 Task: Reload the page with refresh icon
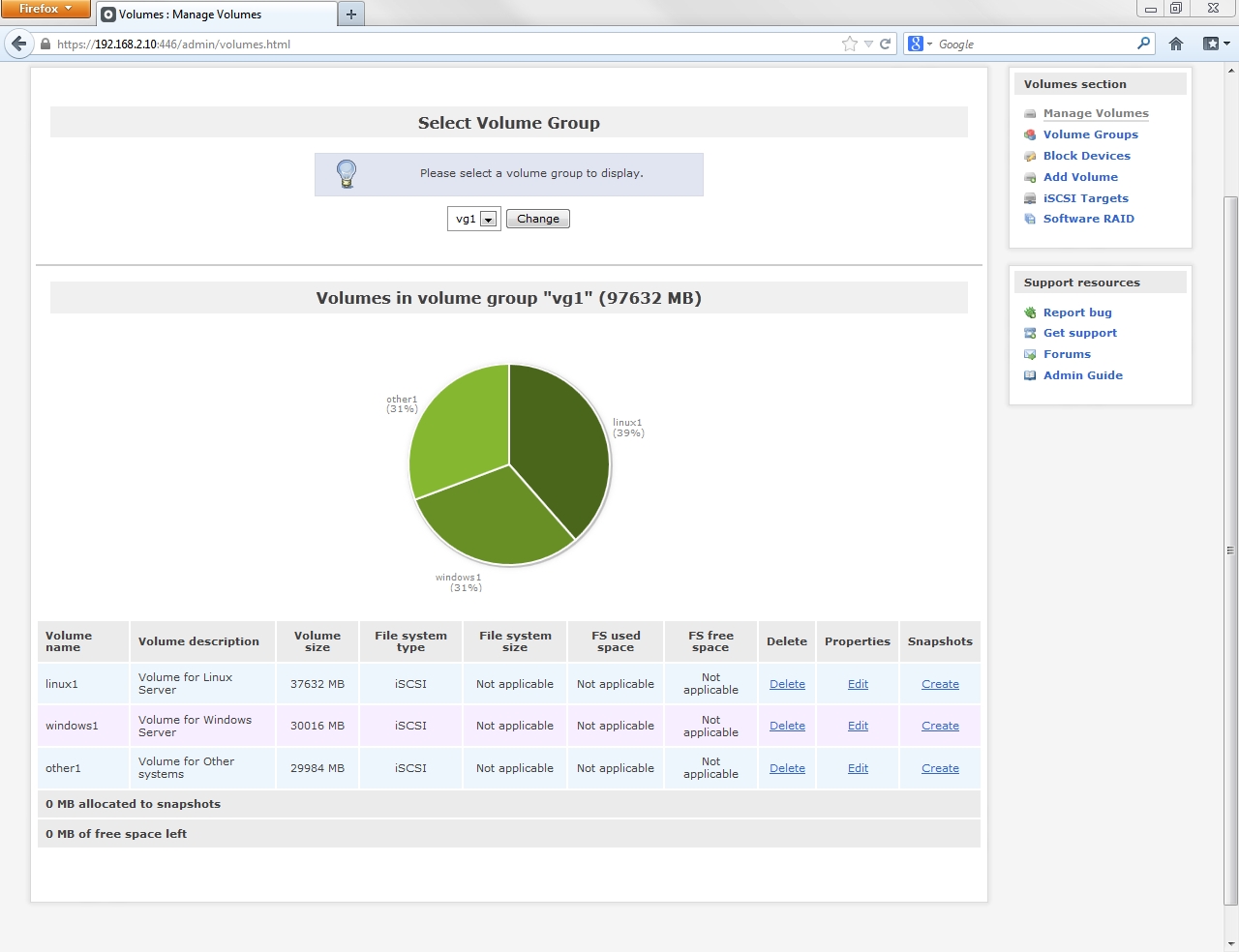pos(885,44)
